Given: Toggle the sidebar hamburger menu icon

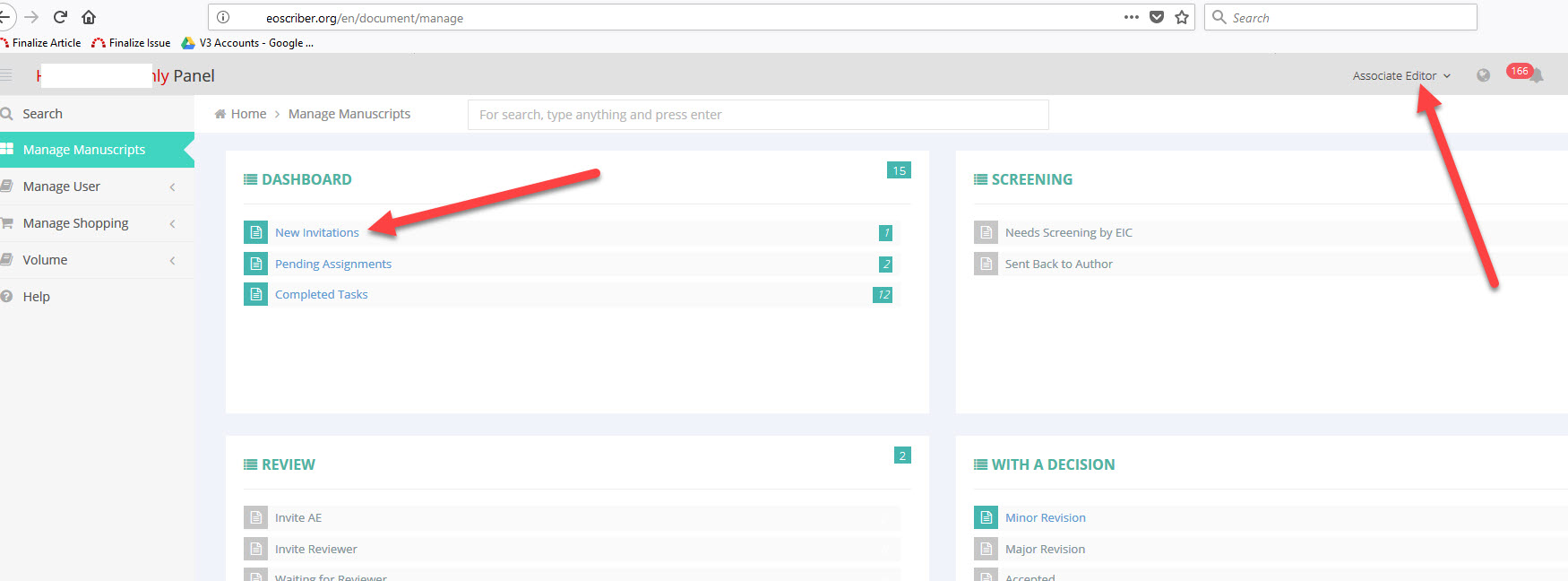Looking at the screenshot, I should coord(6,75).
